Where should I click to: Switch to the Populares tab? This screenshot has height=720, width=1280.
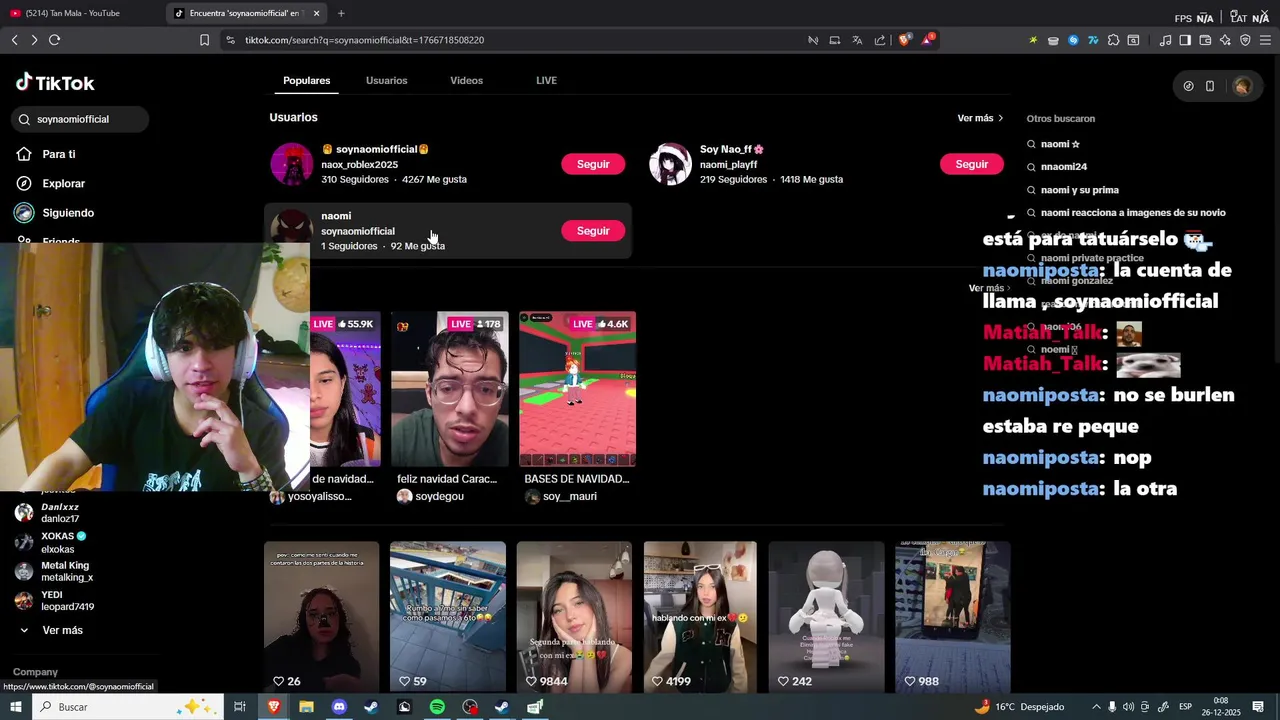(306, 81)
